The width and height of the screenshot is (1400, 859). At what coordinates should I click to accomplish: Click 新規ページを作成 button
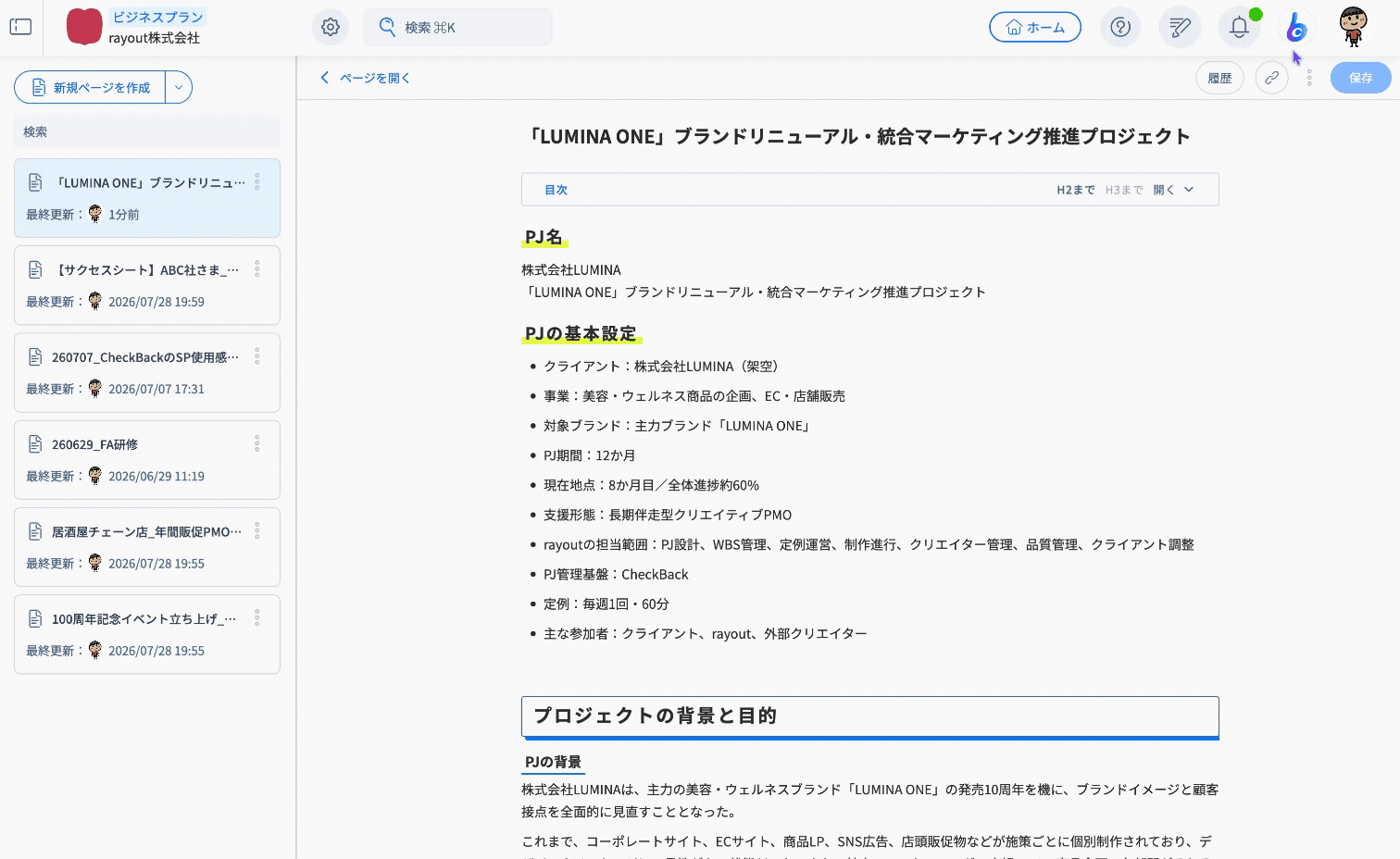pos(90,87)
